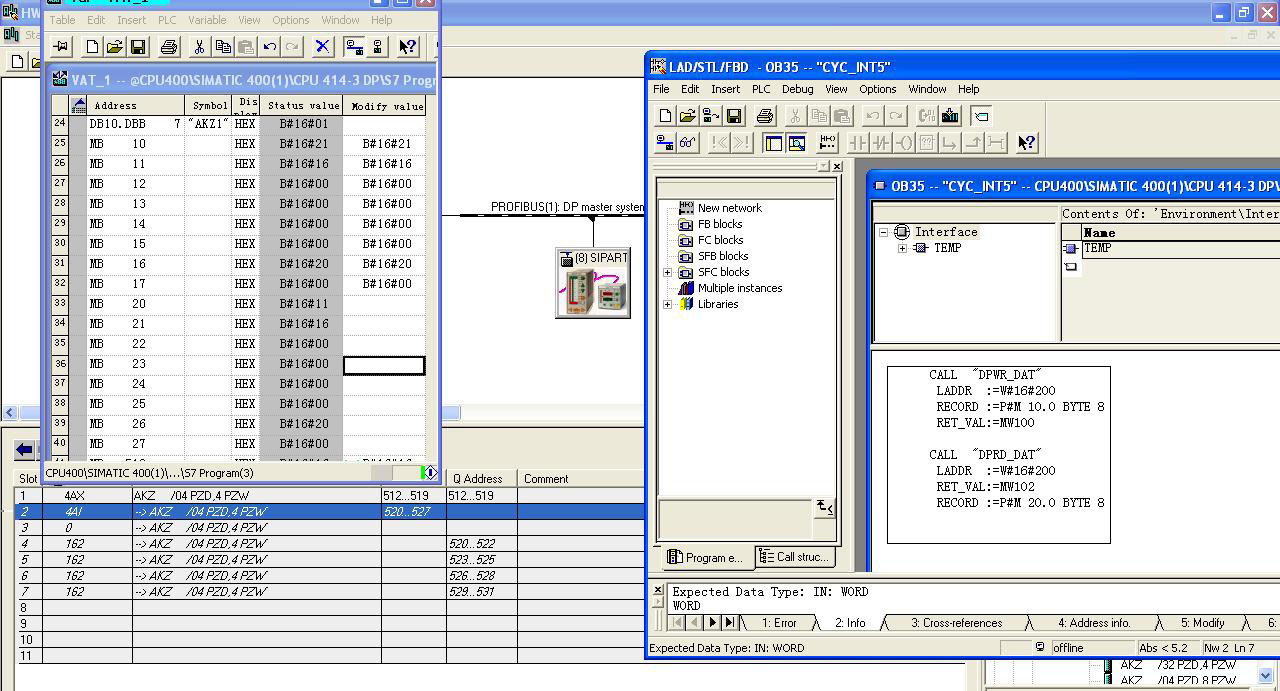Expand SFC blocks tree node
The height and width of the screenshot is (691, 1280).
tap(668, 272)
